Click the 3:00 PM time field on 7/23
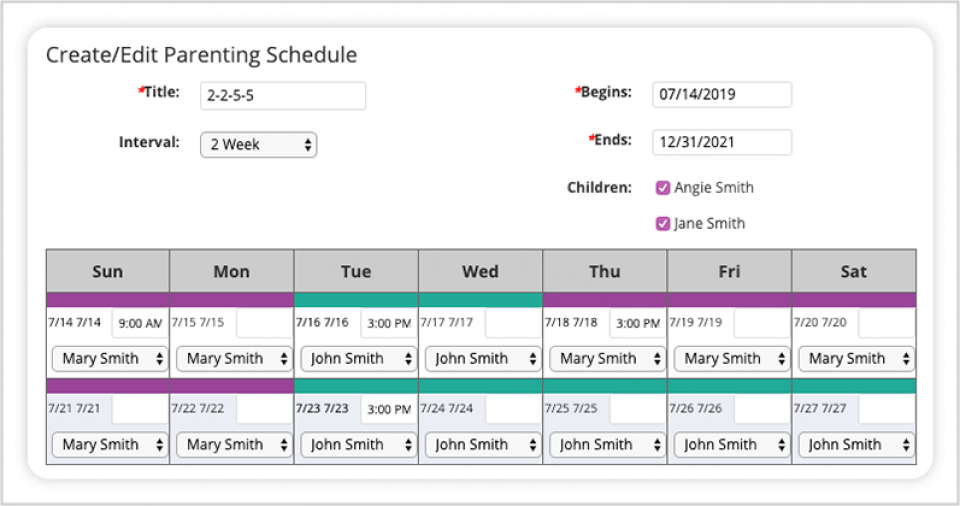The image size is (960, 506). tap(387, 409)
